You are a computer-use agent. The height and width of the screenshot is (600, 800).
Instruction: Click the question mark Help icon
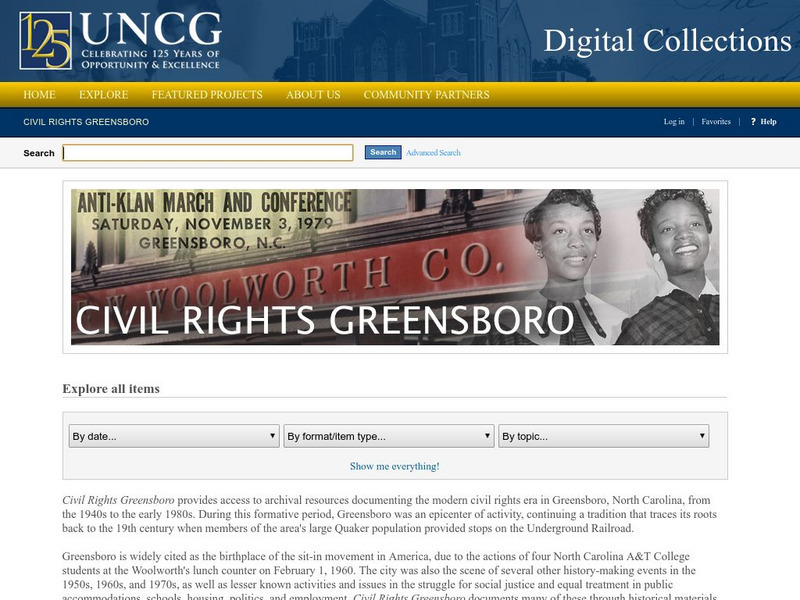tap(753, 121)
